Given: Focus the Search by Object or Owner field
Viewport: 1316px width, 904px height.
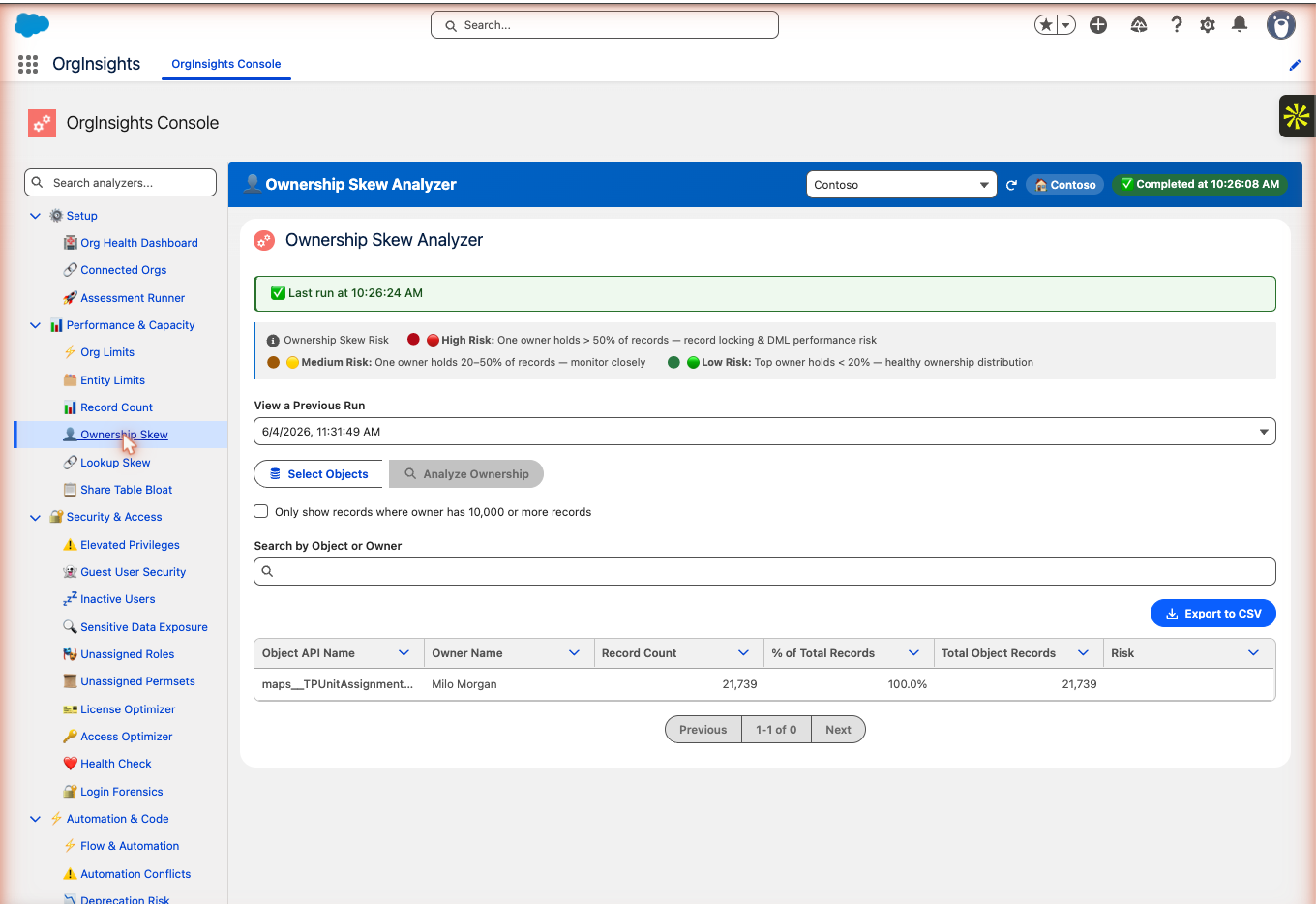Looking at the screenshot, I should click(x=764, y=572).
